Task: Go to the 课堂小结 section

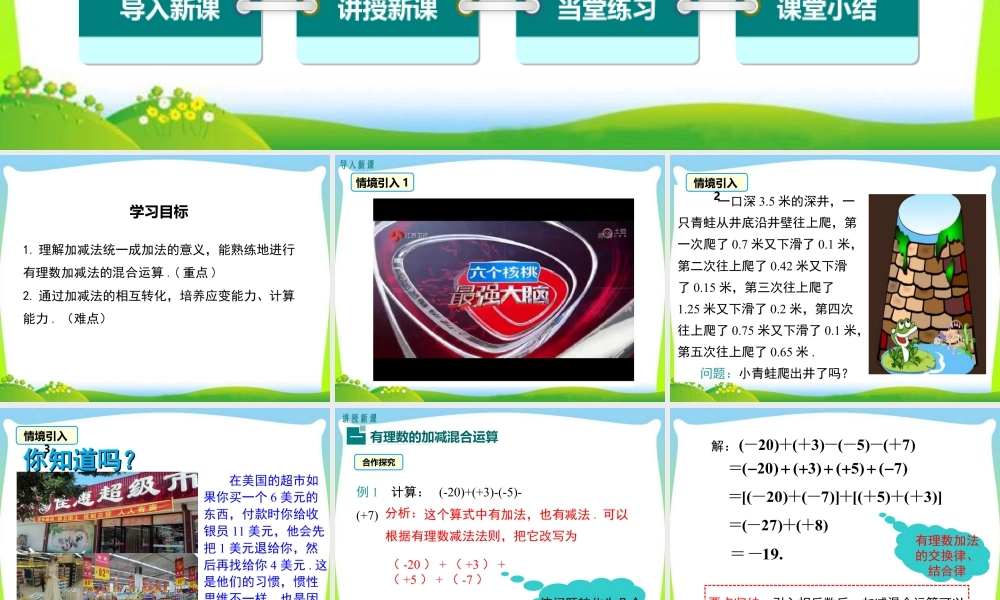Action: click(x=826, y=15)
